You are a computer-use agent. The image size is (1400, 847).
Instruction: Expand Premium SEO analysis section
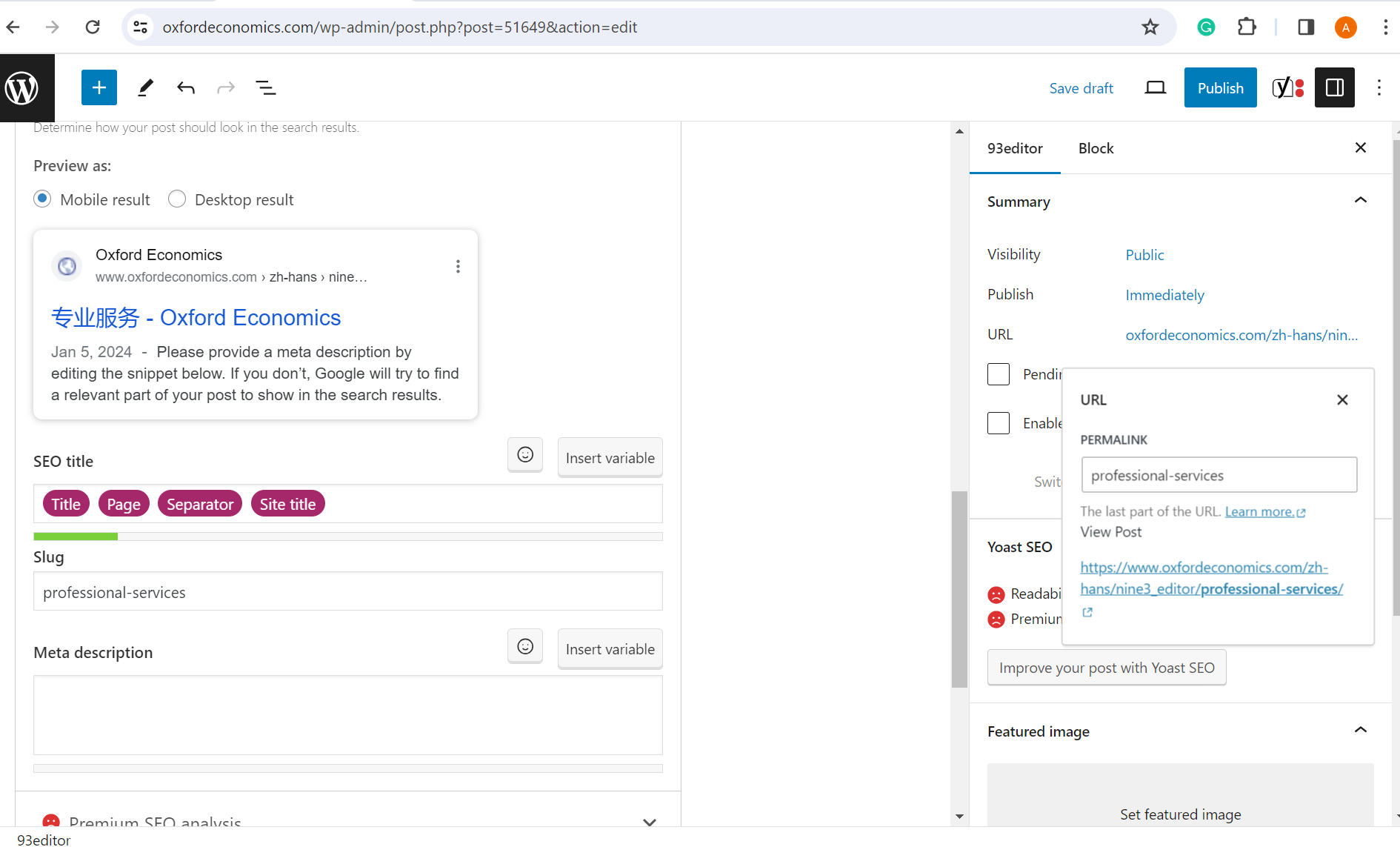(650, 822)
